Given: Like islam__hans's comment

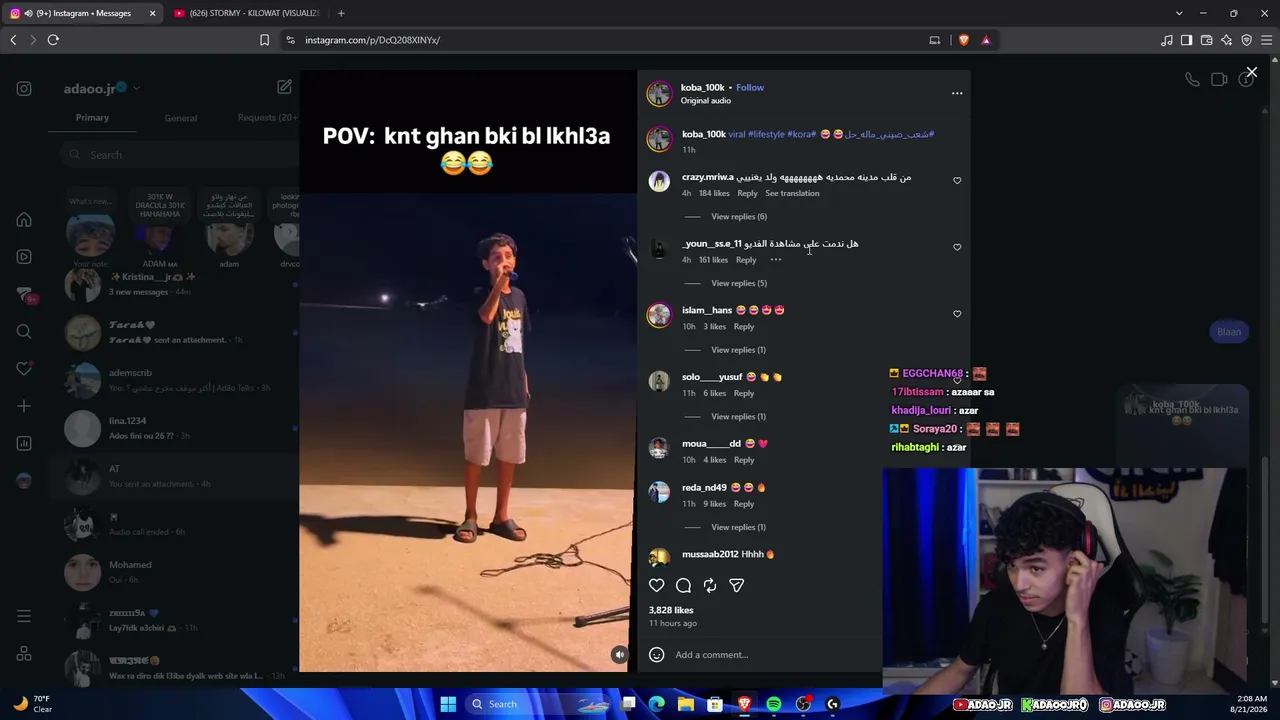Looking at the screenshot, I should 957,314.
